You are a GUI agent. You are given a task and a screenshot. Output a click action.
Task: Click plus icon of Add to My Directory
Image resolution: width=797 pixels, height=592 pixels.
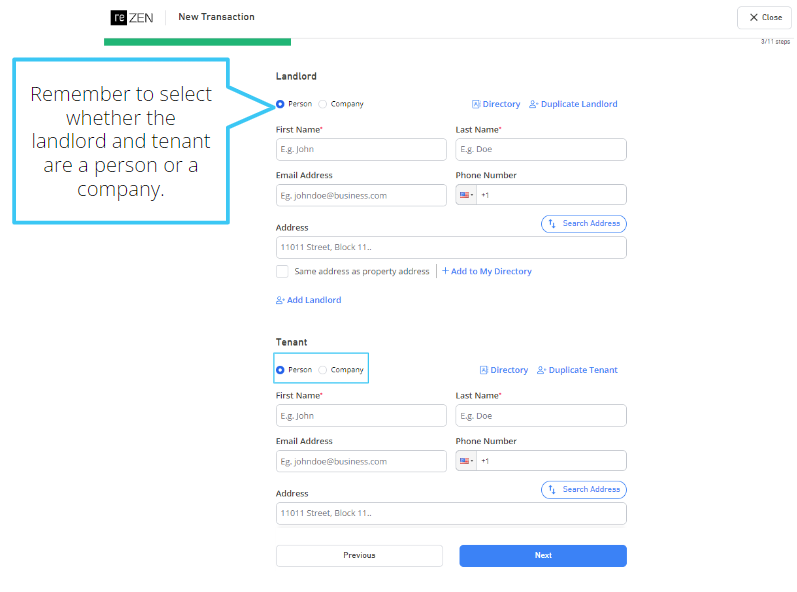coord(445,271)
